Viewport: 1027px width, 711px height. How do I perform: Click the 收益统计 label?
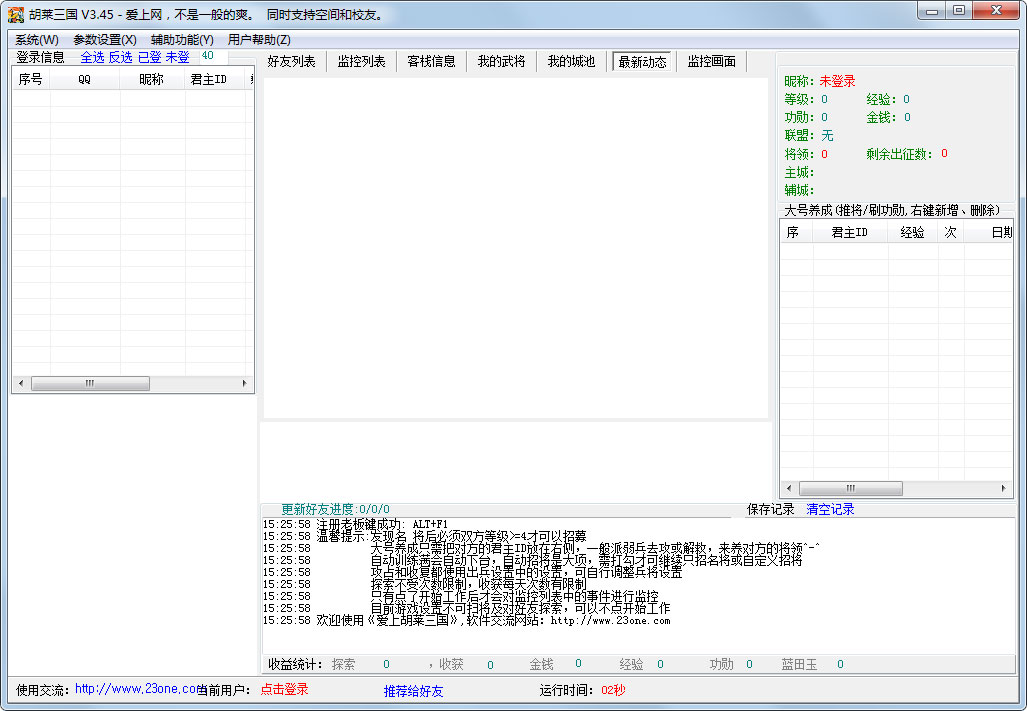(295, 665)
